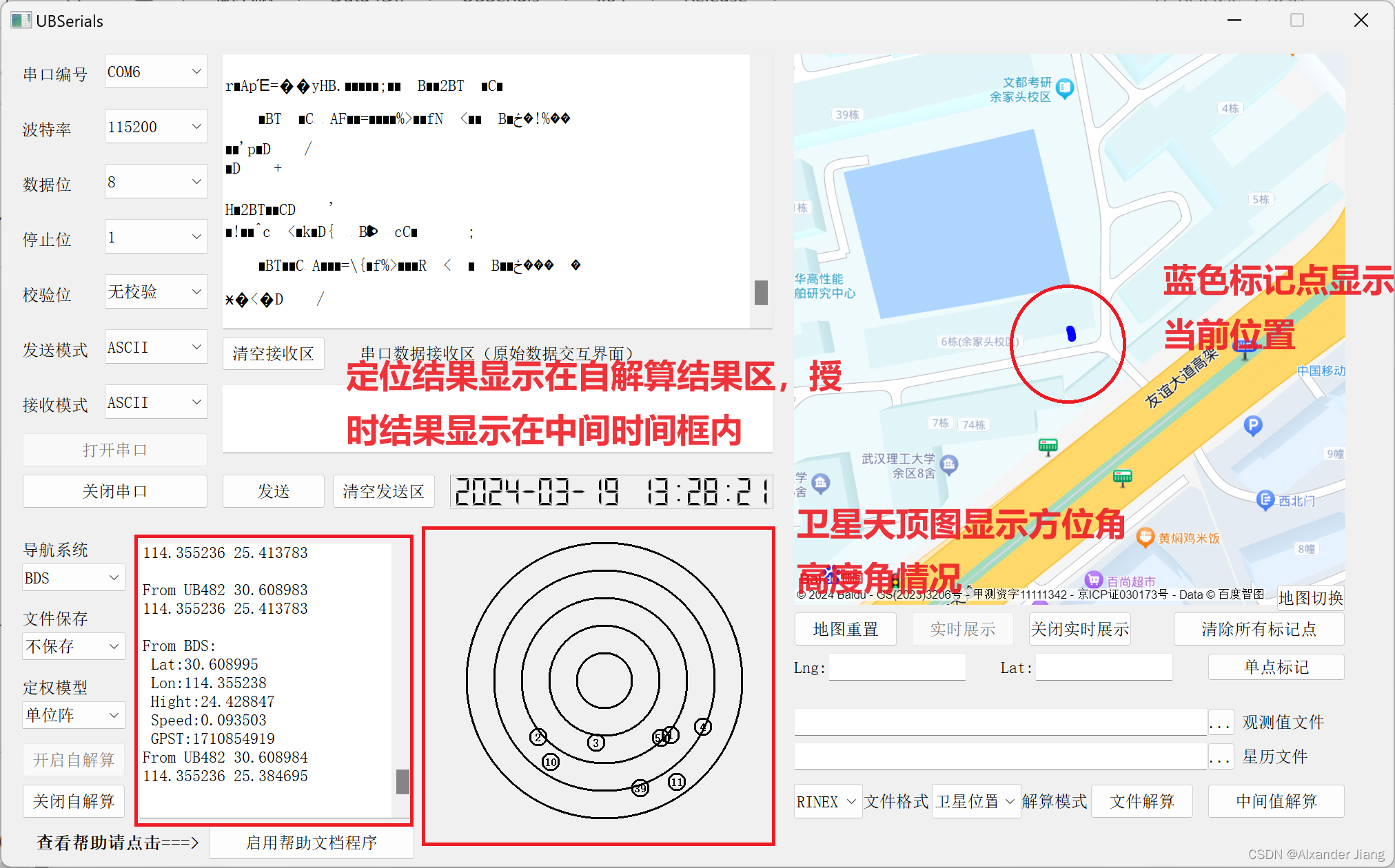Click the 西北门 map marker icon

click(1265, 500)
